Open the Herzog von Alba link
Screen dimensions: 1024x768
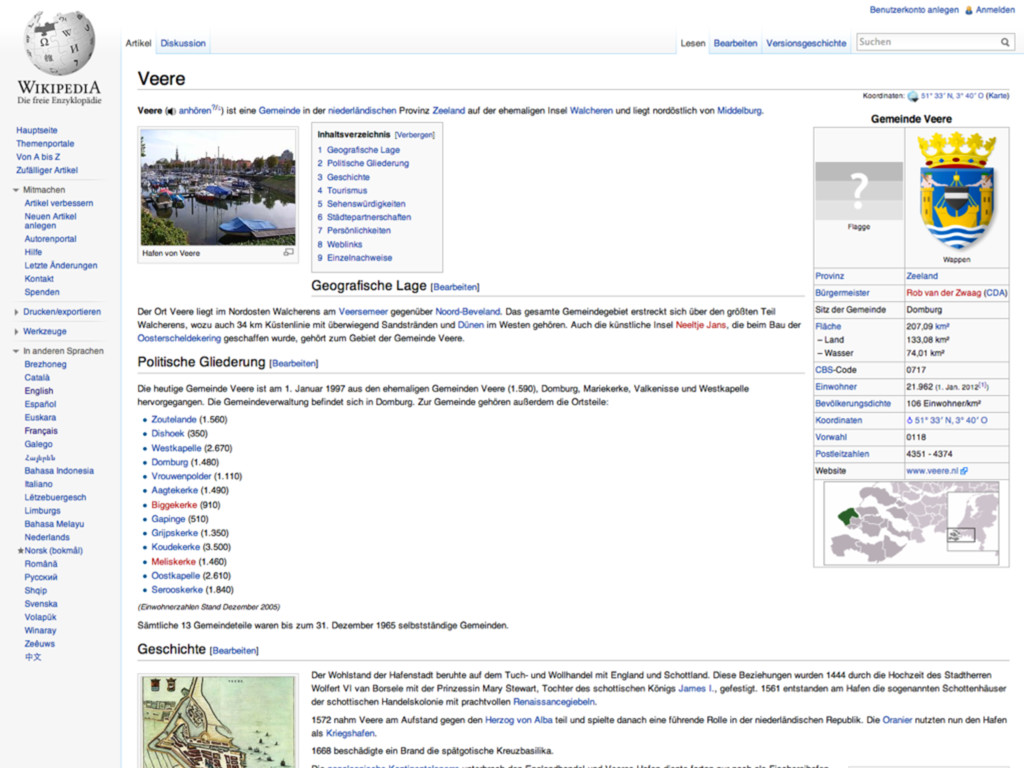point(519,720)
